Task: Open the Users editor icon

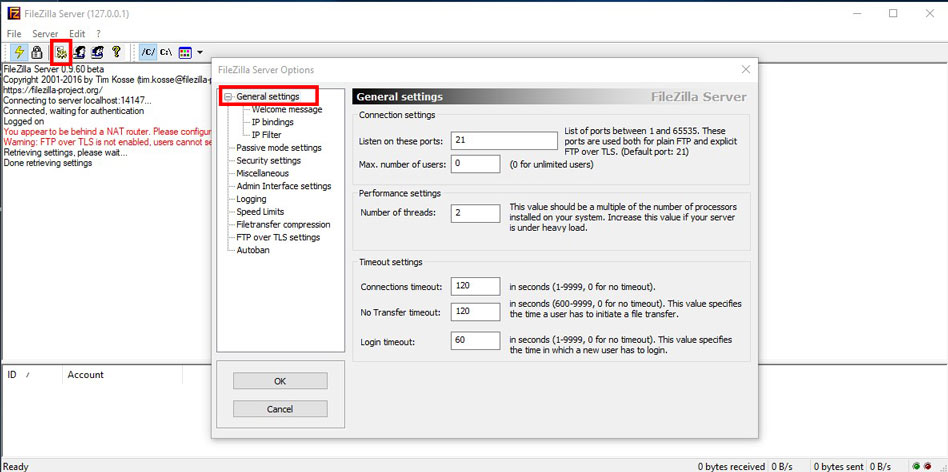Action: [x=79, y=53]
